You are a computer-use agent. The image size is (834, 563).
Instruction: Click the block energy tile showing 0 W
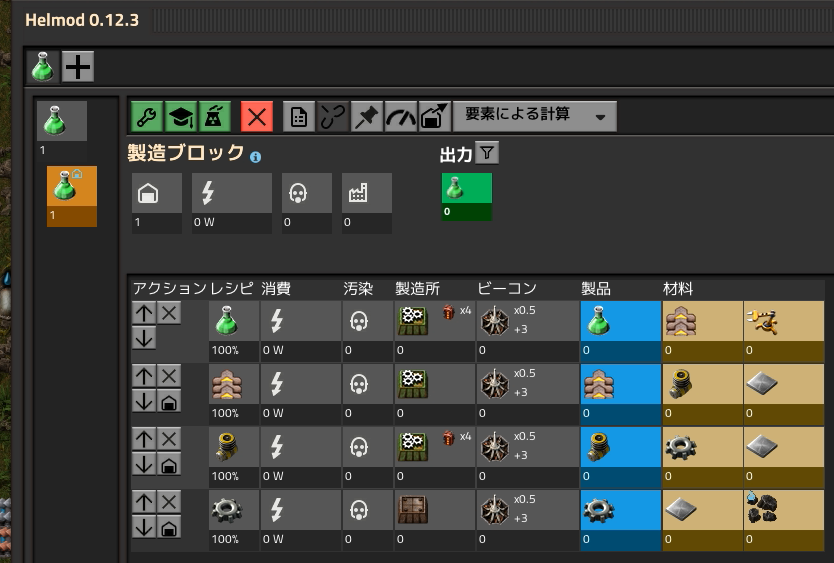[232, 203]
